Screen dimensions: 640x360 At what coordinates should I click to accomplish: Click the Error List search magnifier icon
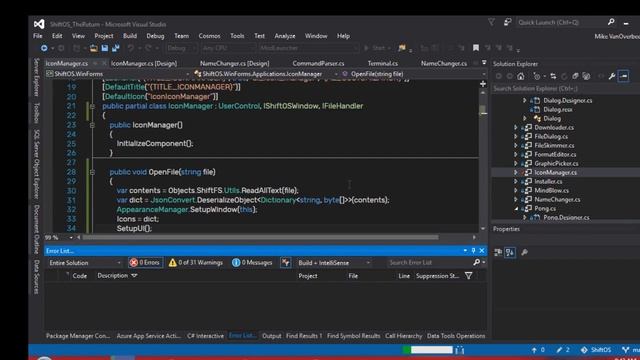click(476, 263)
